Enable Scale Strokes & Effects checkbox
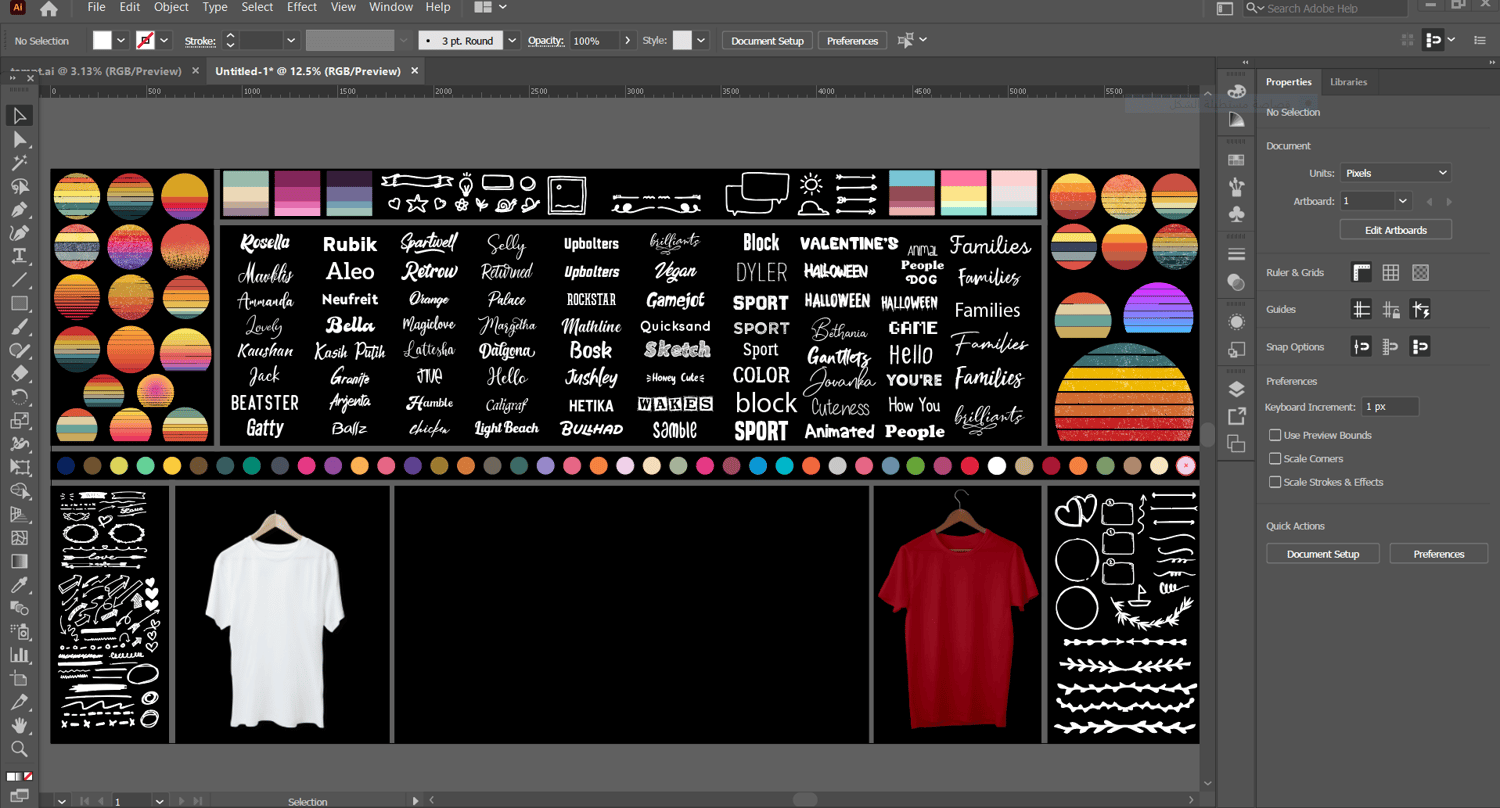This screenshot has width=1500, height=808. tap(1275, 482)
